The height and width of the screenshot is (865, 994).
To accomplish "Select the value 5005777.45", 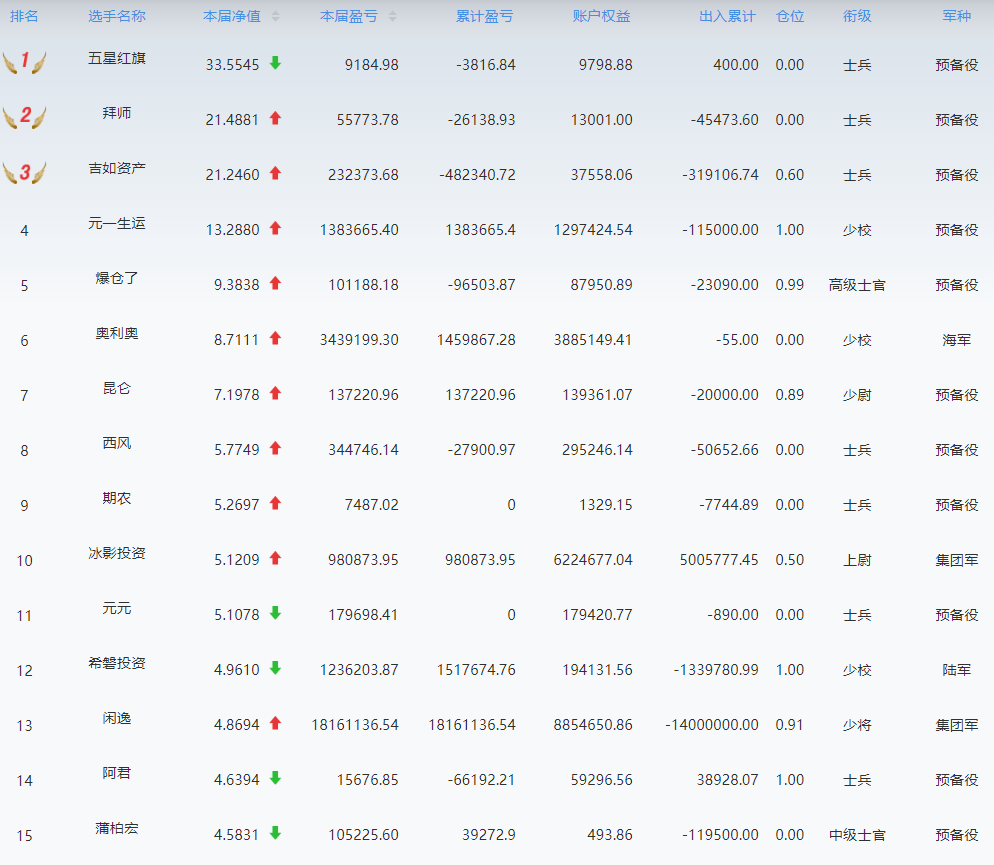I will (719, 560).
